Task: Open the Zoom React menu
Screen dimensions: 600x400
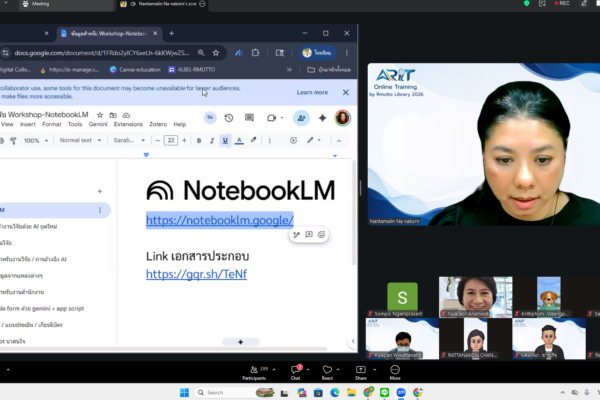Action: pyautogui.click(x=327, y=372)
